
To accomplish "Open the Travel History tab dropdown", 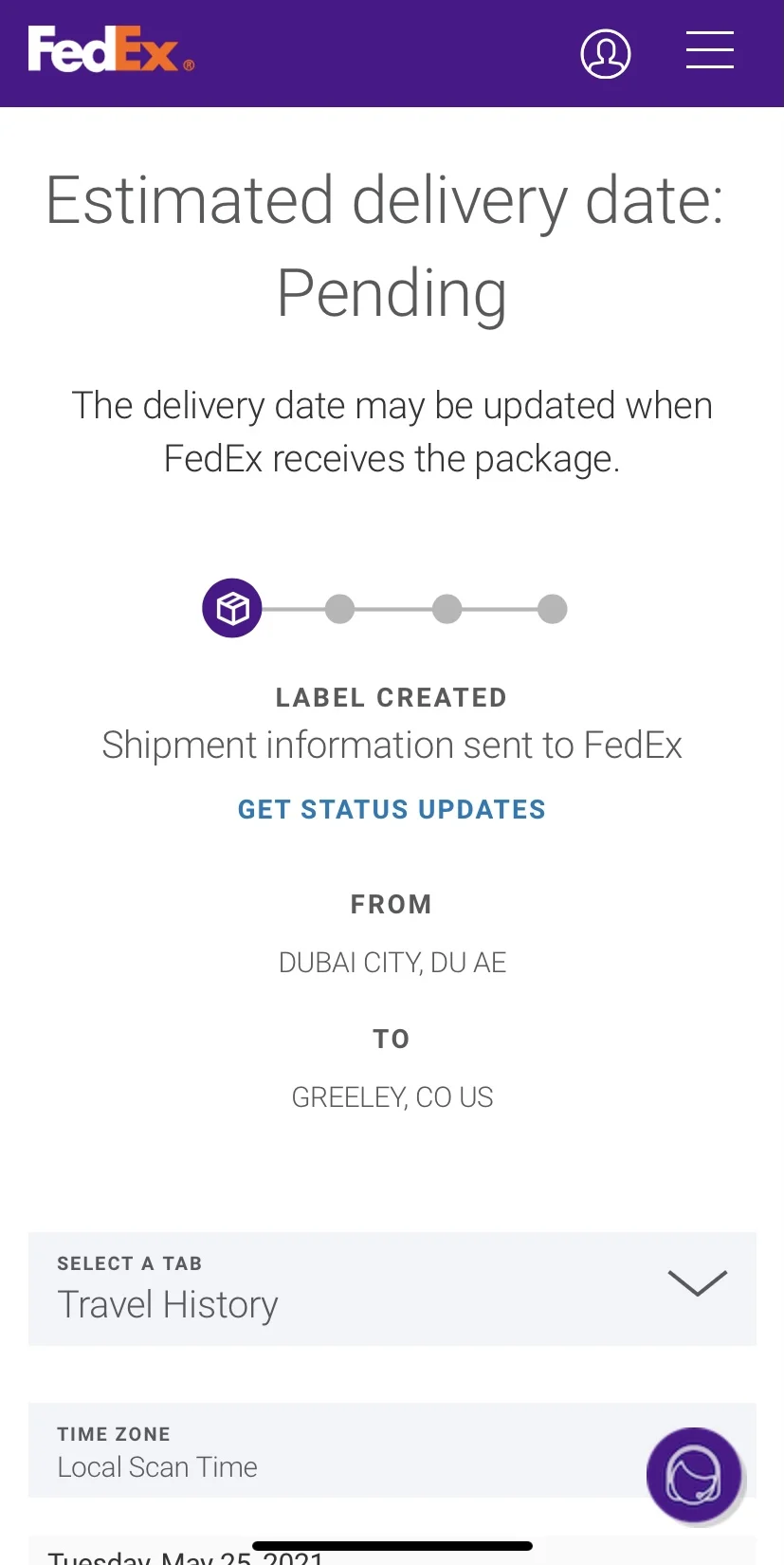I will [392, 1289].
